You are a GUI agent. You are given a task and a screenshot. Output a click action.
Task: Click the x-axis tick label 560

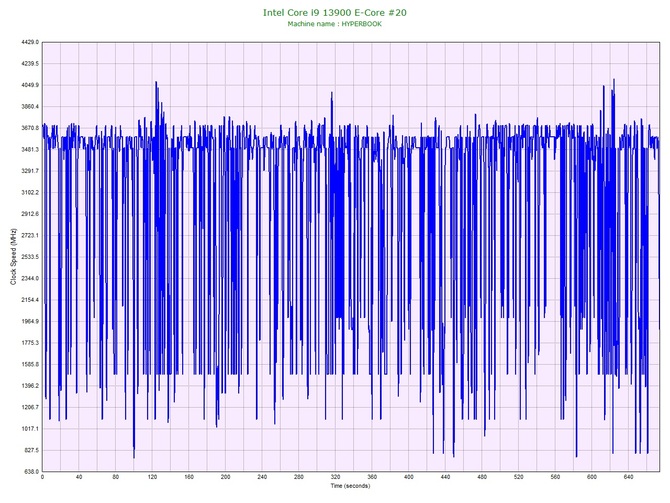click(555, 477)
